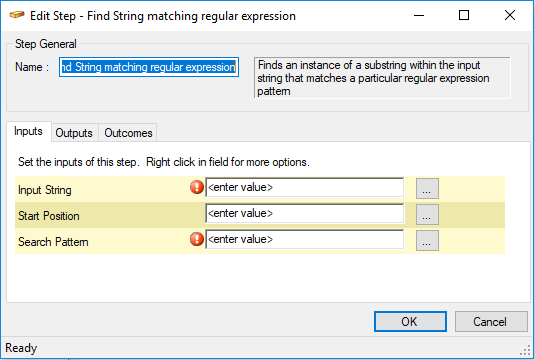
Task: Open the Search Pattern browse ellipsis button
Action: [427, 241]
